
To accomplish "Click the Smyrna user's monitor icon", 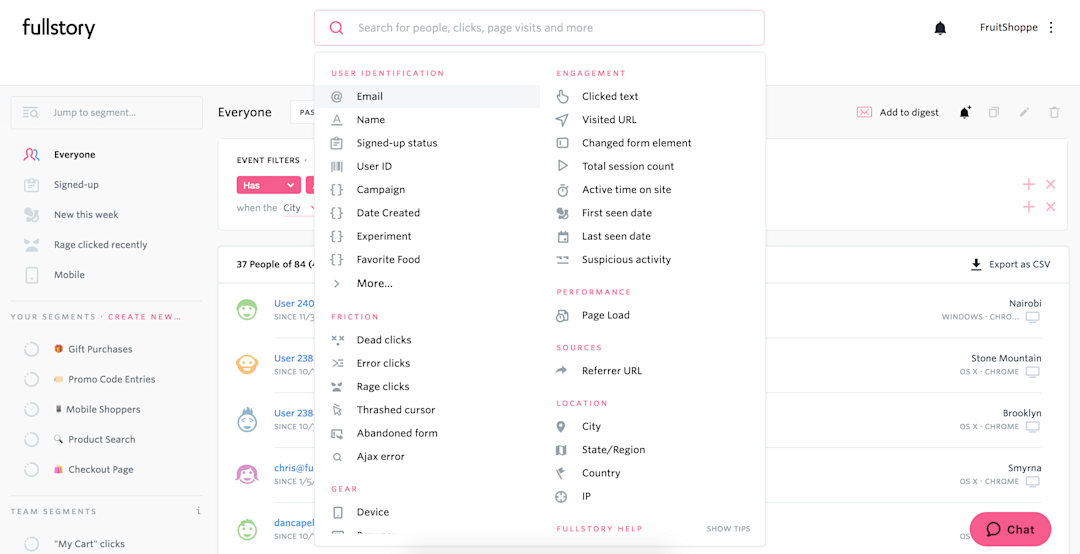I will point(1032,482).
